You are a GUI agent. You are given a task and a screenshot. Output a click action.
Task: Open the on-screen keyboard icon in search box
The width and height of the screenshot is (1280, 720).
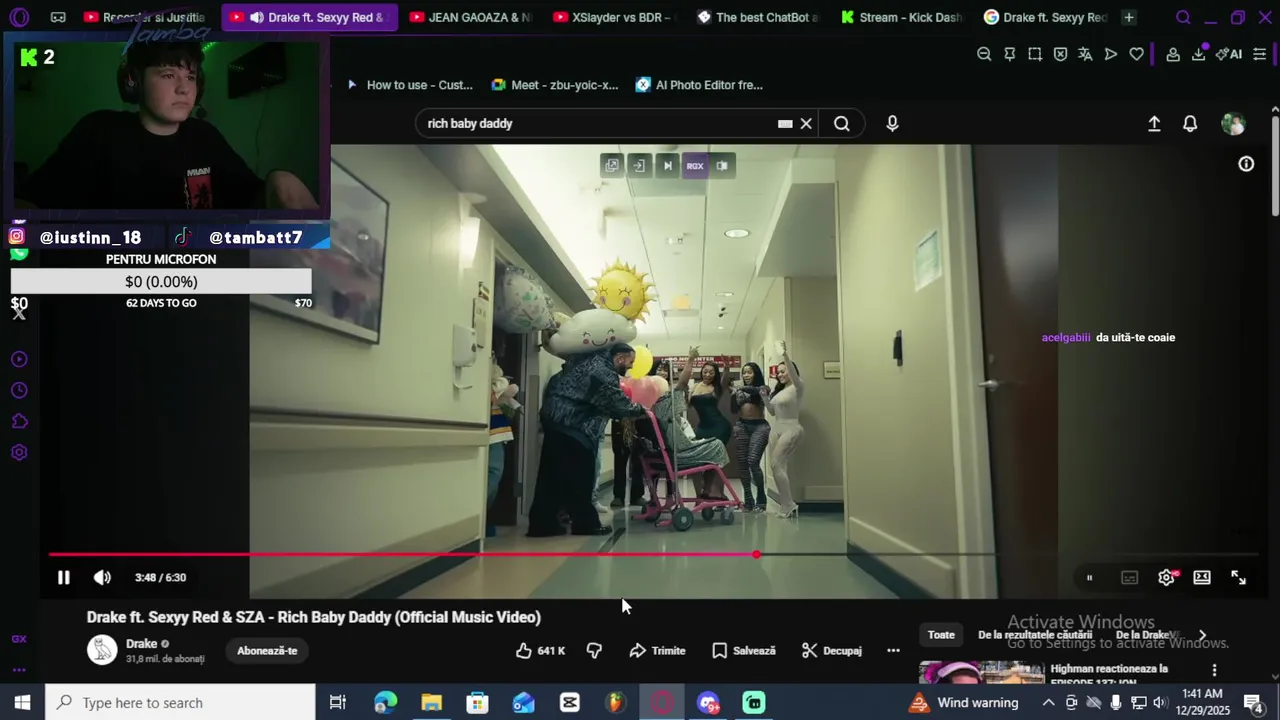coord(785,123)
